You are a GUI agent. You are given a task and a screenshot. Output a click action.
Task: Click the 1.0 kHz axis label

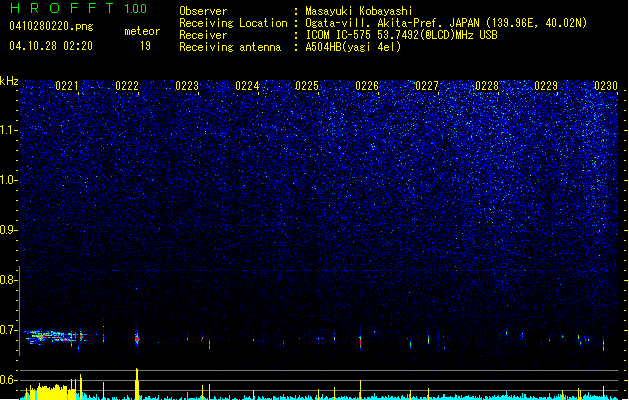tap(8, 180)
